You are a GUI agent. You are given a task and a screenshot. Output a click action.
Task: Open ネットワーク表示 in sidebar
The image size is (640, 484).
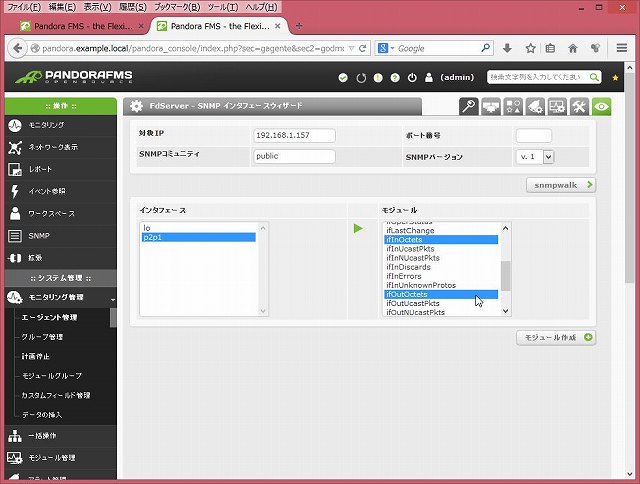(60, 147)
